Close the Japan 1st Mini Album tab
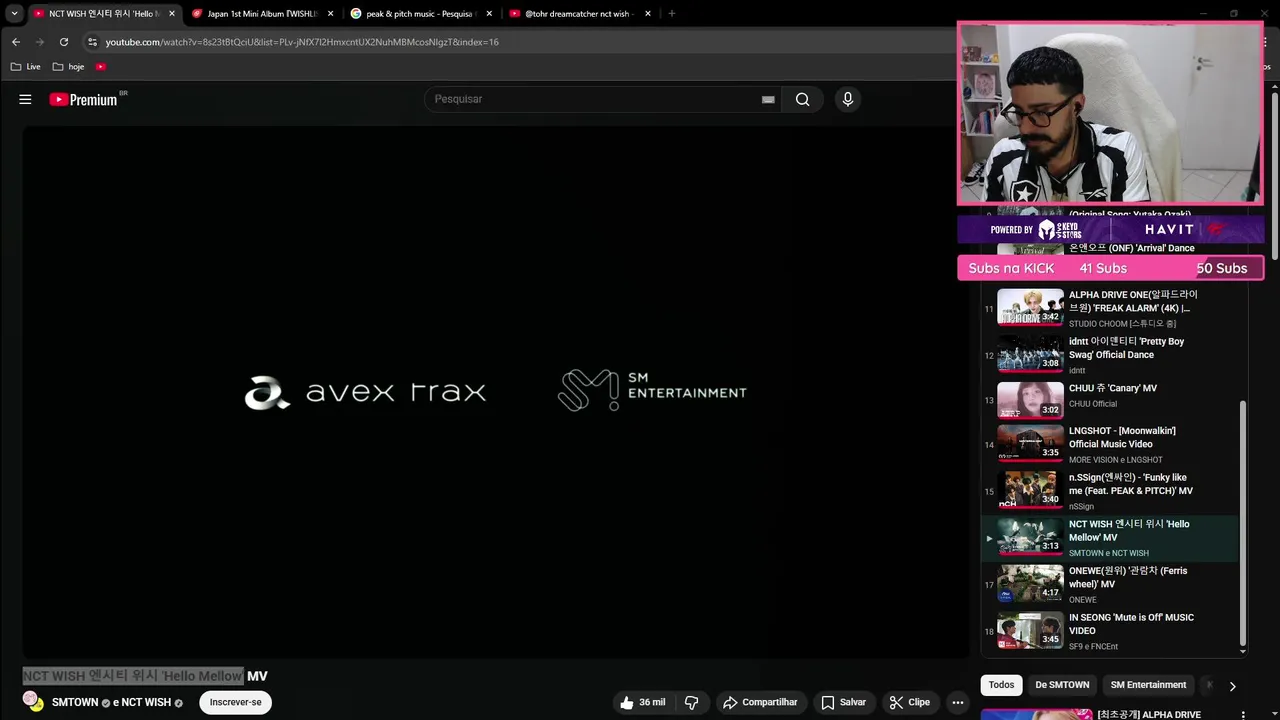Viewport: 1280px width, 720px height. click(330, 14)
